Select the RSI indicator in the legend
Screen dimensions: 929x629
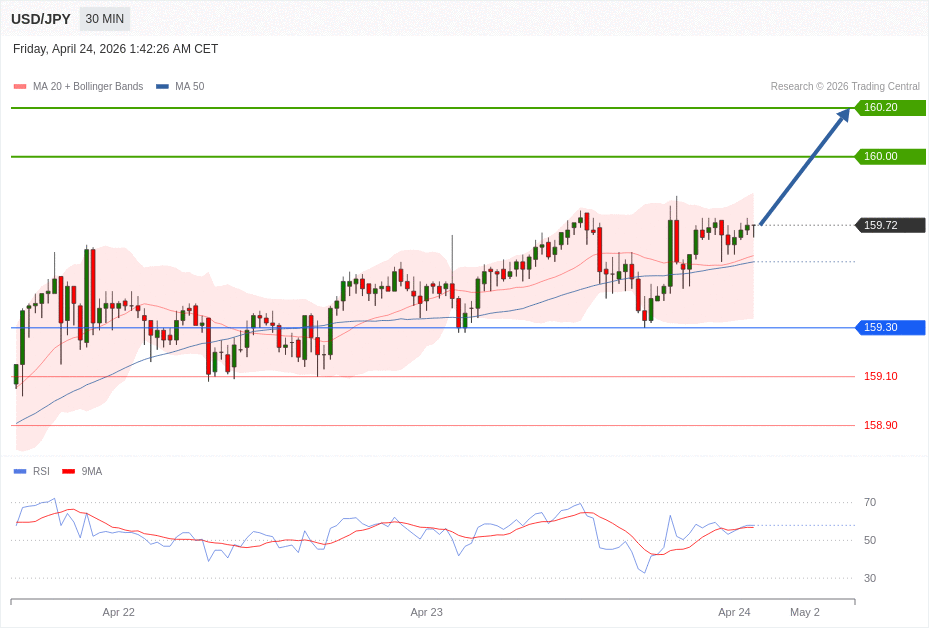41,471
